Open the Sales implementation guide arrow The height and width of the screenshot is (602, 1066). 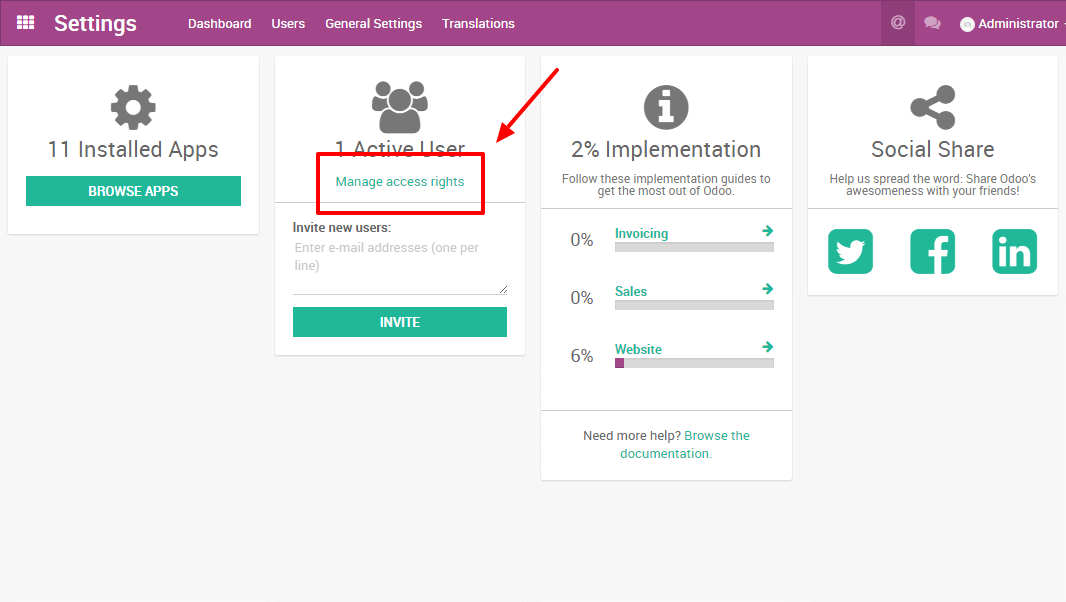[768, 288]
